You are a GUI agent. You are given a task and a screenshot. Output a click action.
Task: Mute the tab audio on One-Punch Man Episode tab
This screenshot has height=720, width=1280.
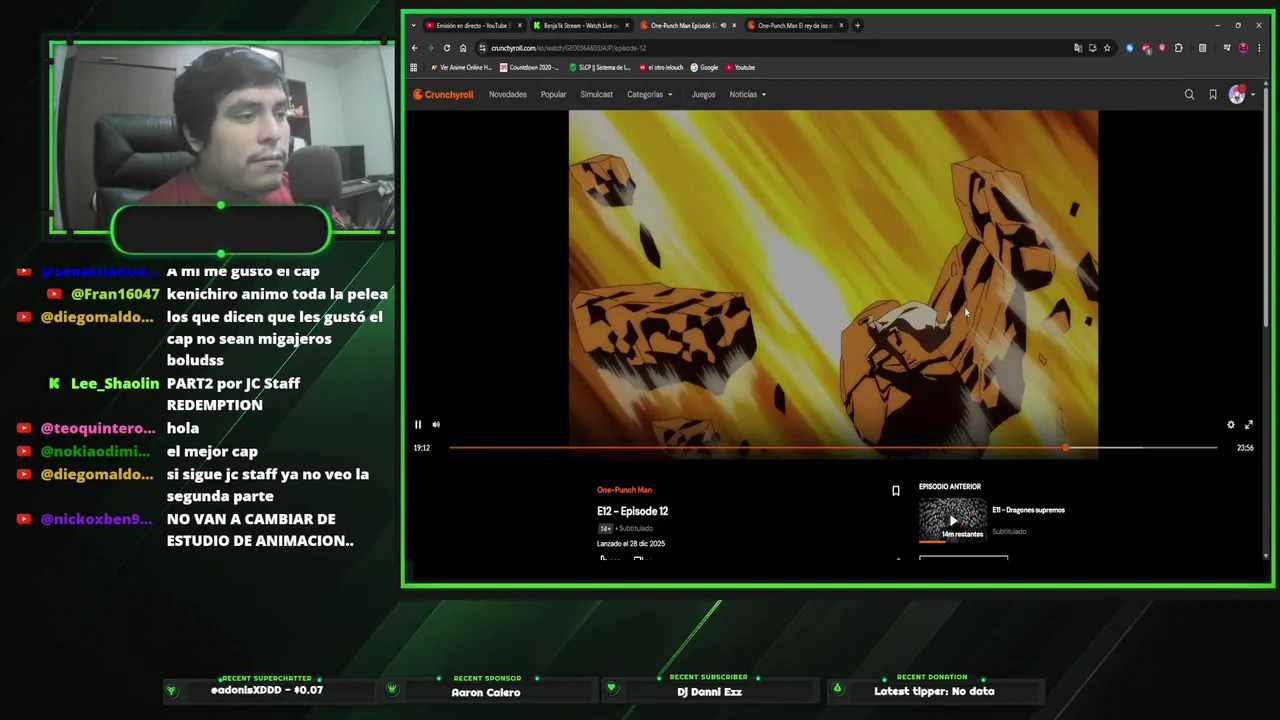pos(722,26)
